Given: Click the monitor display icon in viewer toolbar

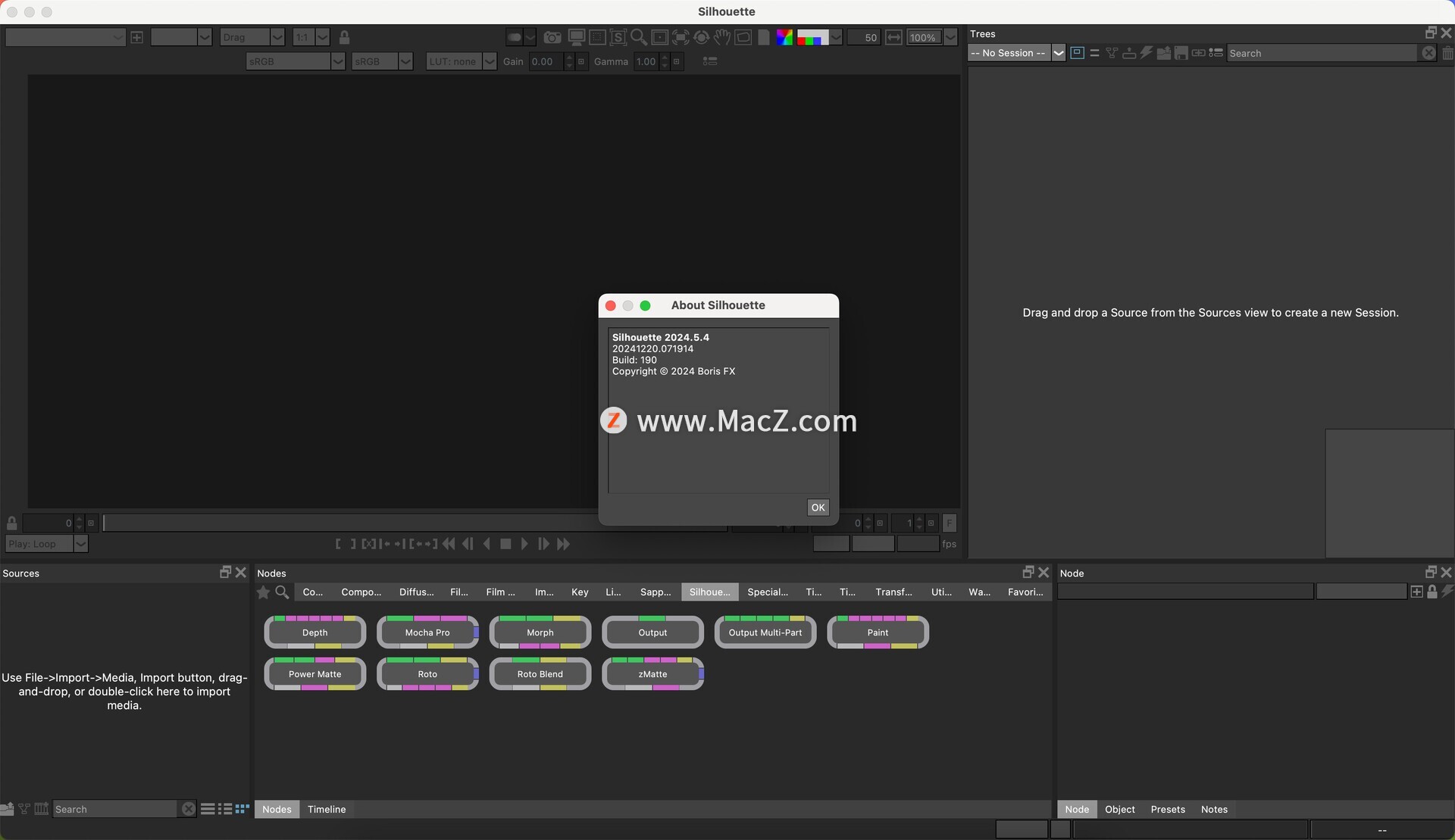Looking at the screenshot, I should pos(577,37).
